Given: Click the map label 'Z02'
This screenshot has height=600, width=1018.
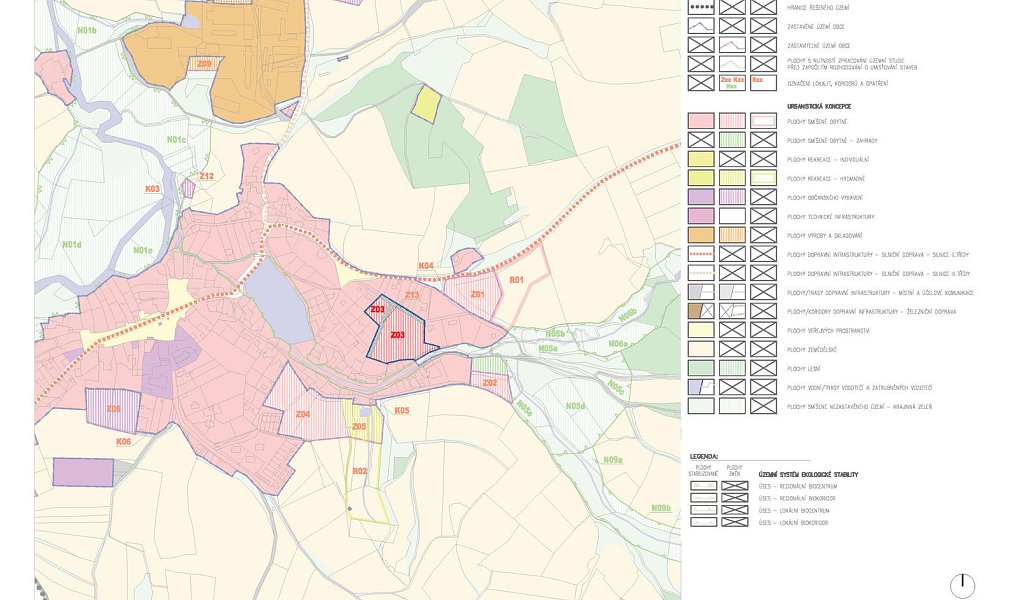Looking at the screenshot, I should pyautogui.click(x=490, y=383).
